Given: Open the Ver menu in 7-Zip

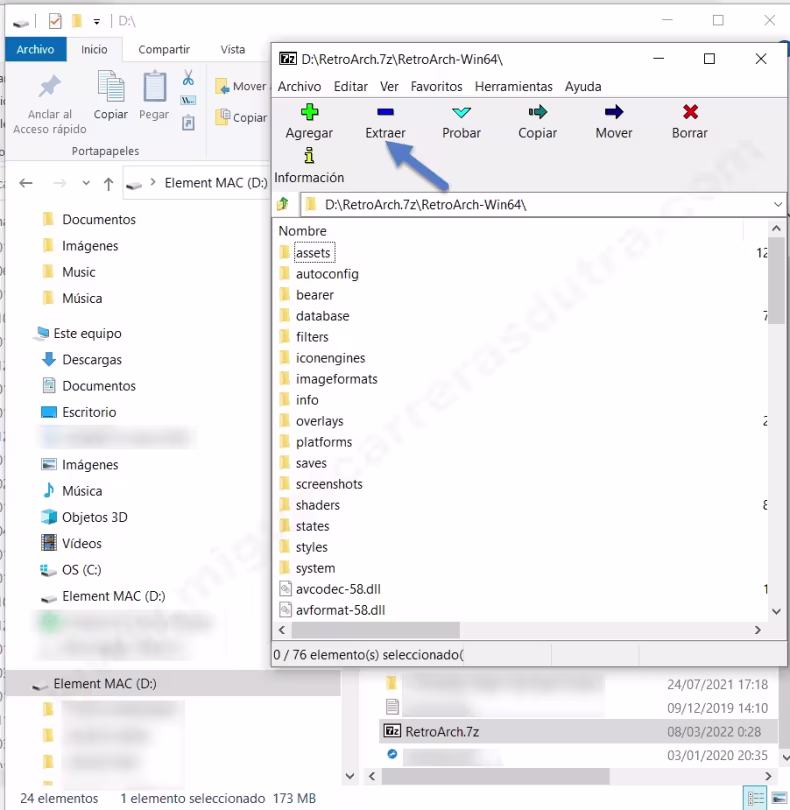Looking at the screenshot, I should click(389, 86).
